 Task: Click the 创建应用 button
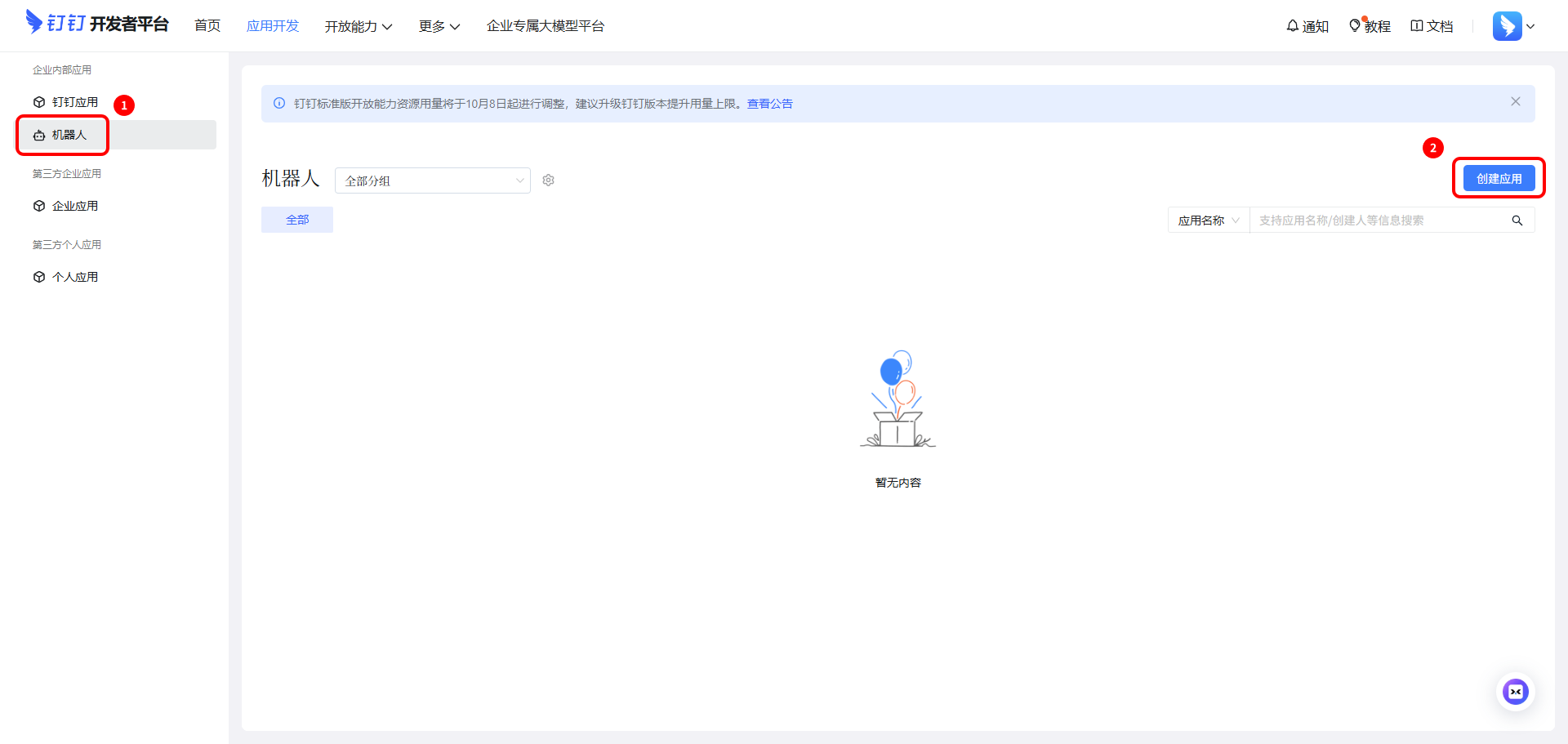point(1499,178)
